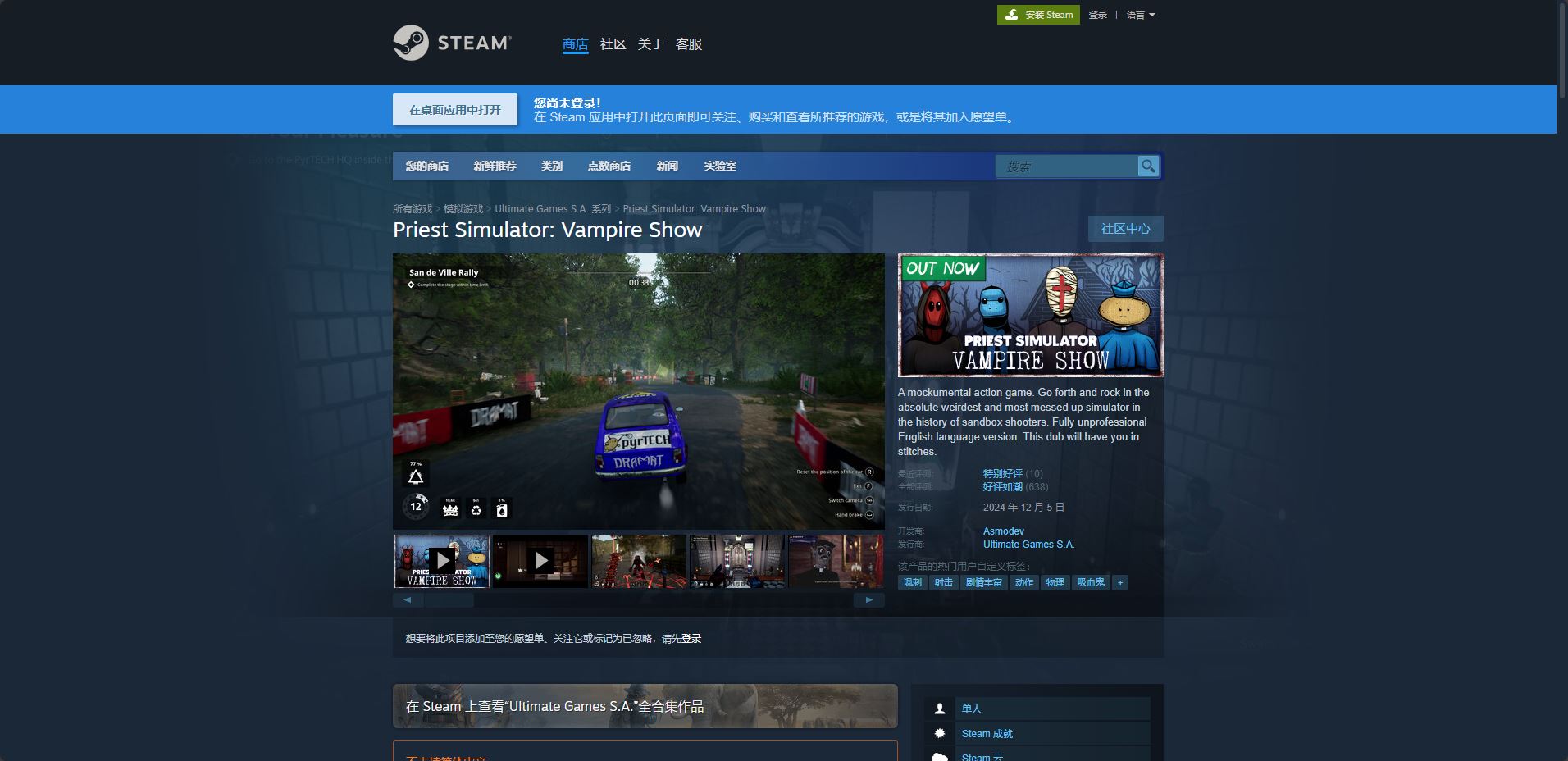The width and height of the screenshot is (1568, 761).
Task: Click the search magnifier icon
Action: point(1148,166)
